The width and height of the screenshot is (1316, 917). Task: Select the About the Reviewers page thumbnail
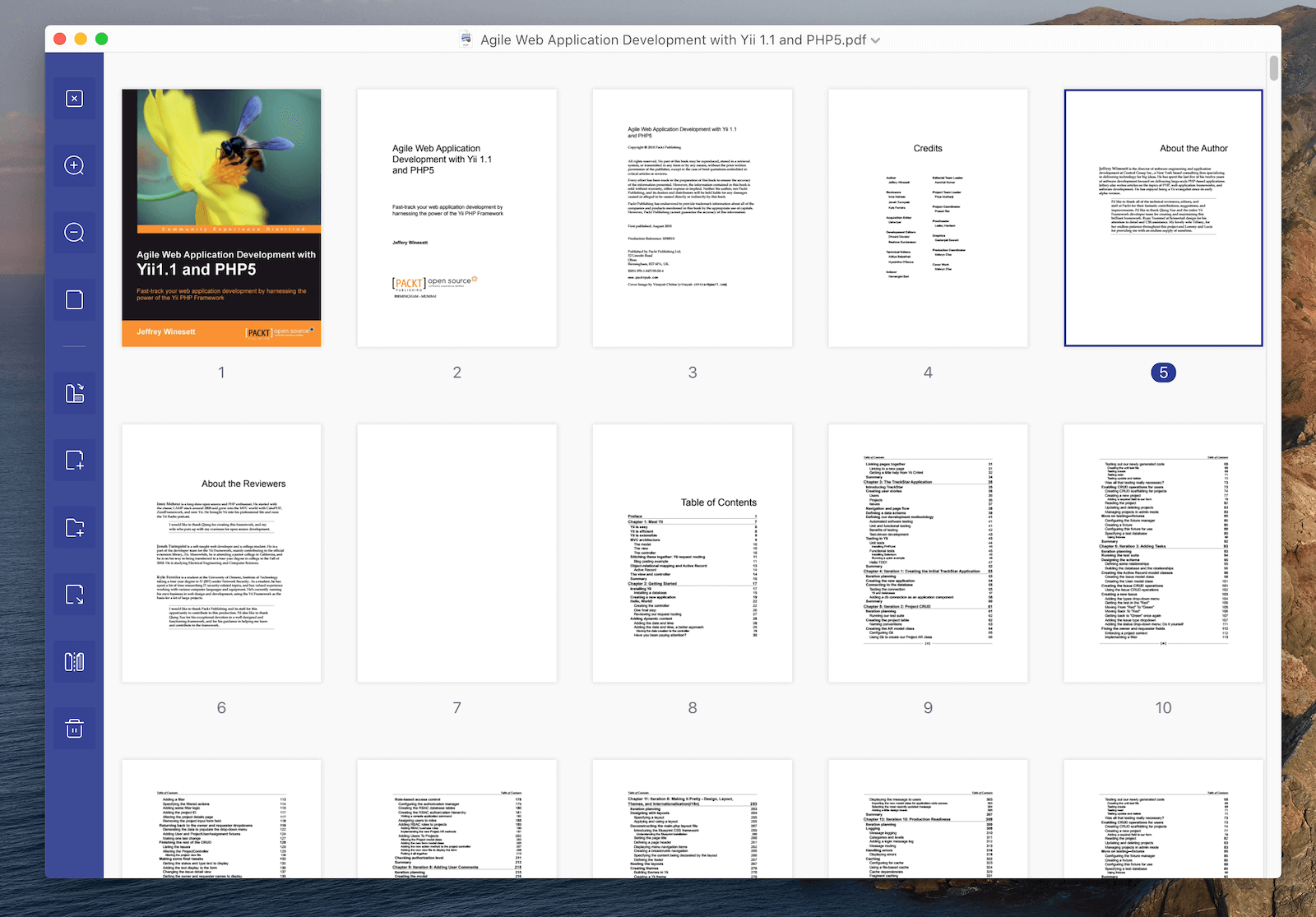[221, 553]
